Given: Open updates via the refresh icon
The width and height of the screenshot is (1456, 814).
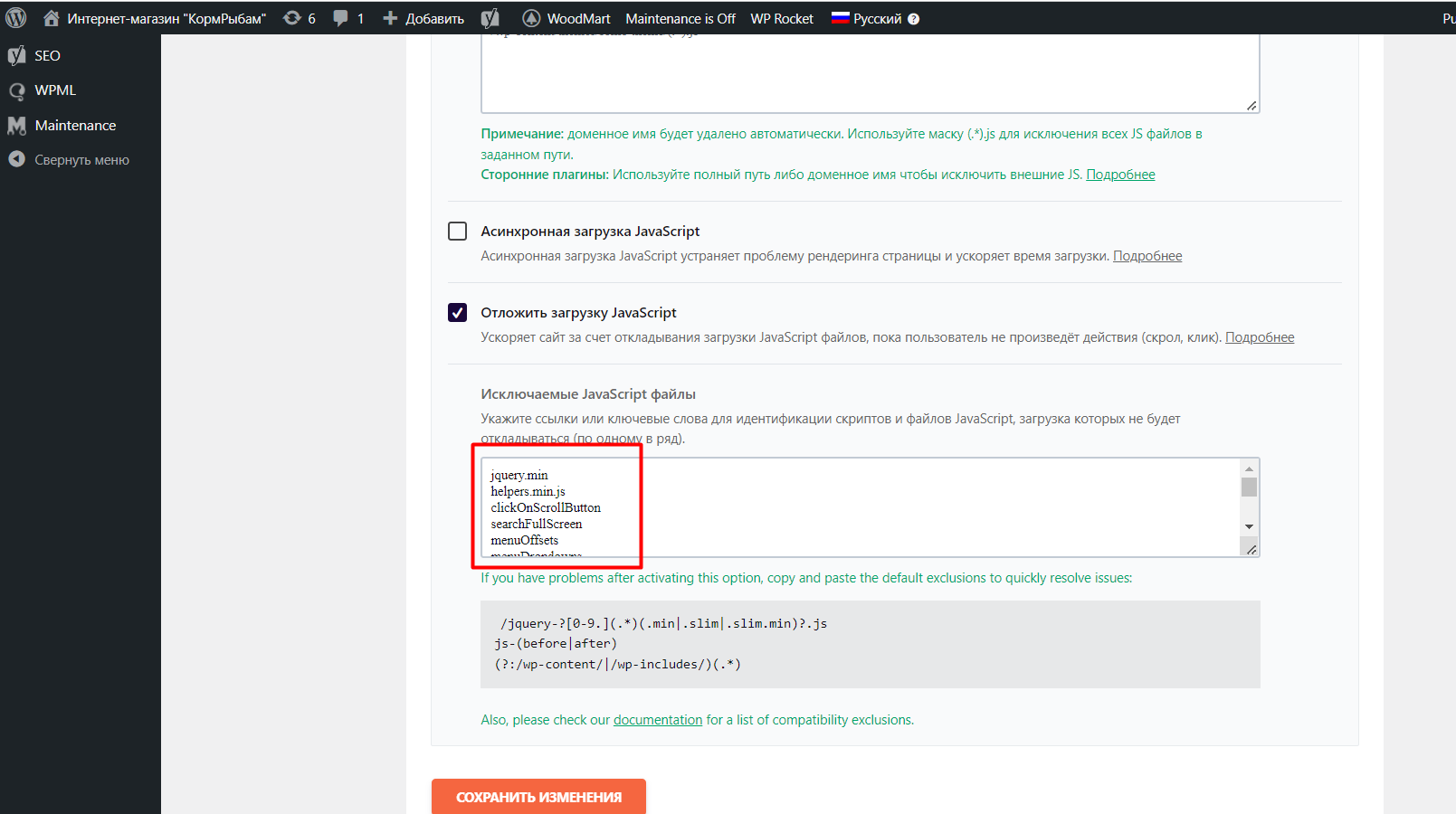Looking at the screenshot, I should 291,18.
